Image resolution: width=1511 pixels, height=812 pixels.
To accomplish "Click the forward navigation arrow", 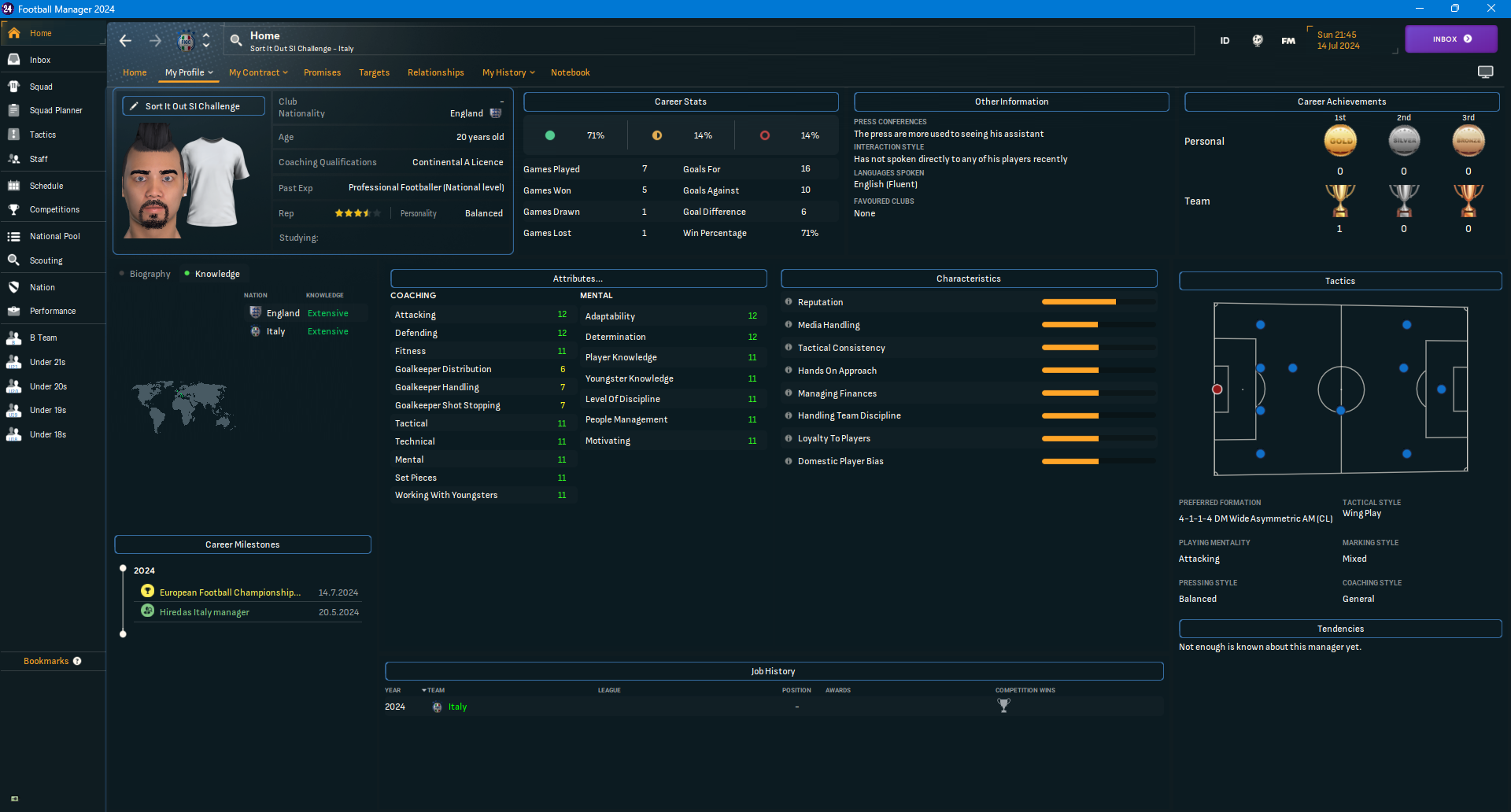I will coord(155,41).
